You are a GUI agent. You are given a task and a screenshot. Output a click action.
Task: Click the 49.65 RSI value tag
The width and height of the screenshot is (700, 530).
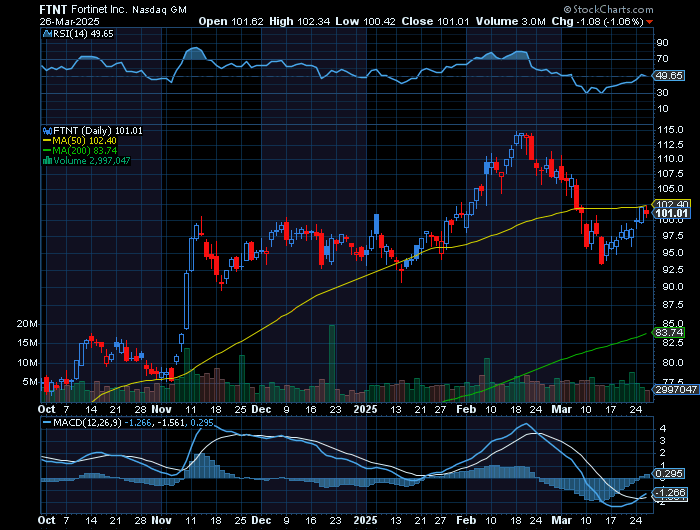(669, 76)
